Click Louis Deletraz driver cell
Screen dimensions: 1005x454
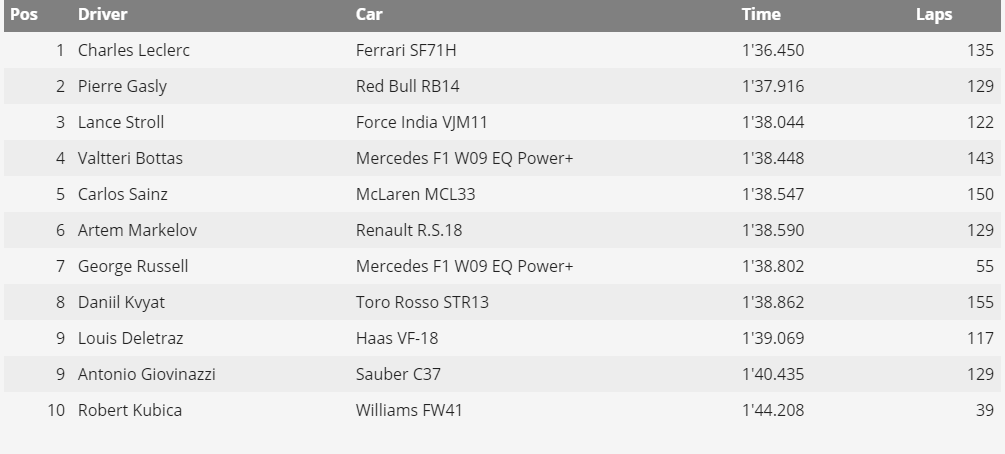[131, 337]
